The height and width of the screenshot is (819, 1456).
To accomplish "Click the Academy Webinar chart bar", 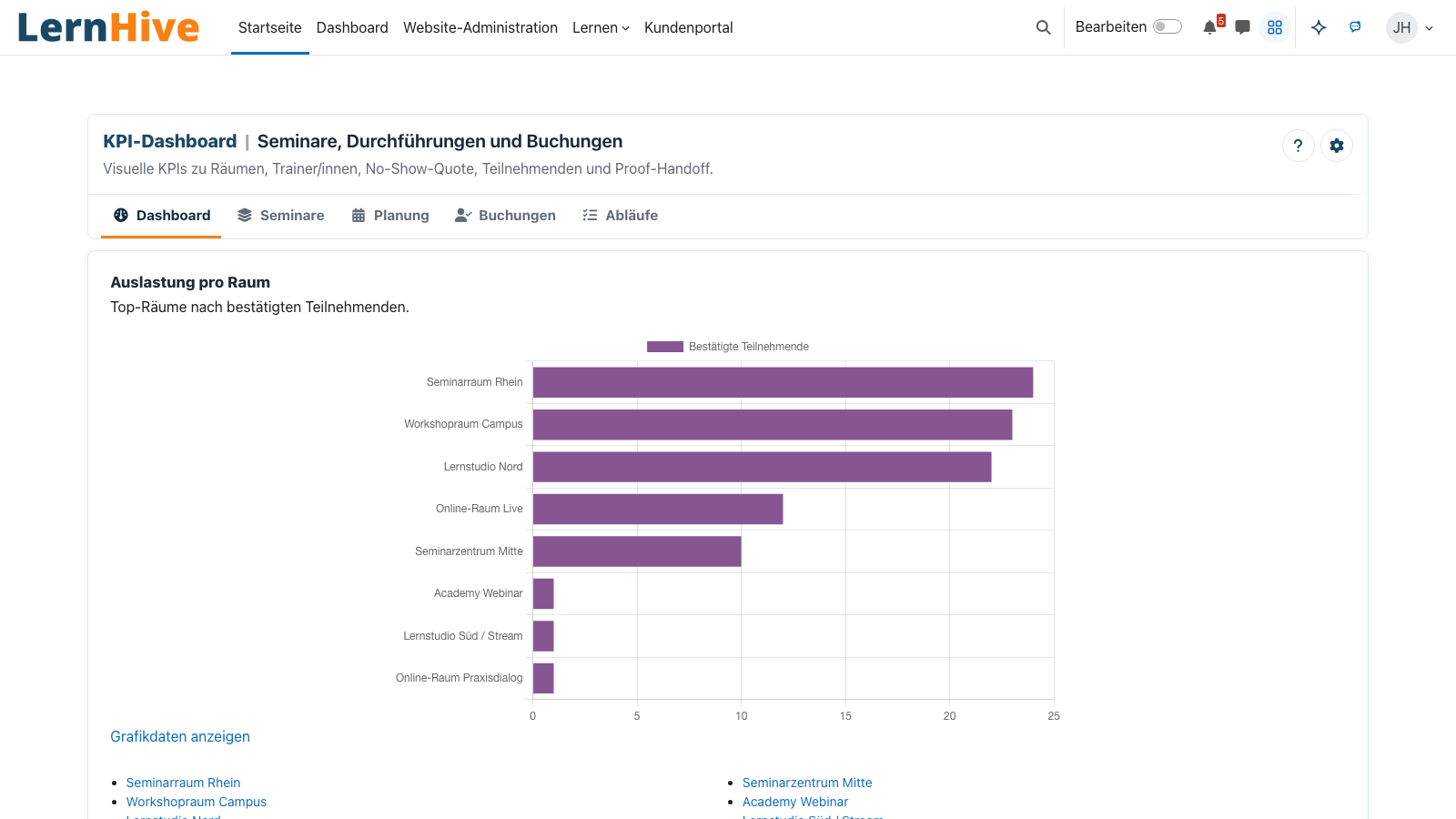I will click(543, 593).
